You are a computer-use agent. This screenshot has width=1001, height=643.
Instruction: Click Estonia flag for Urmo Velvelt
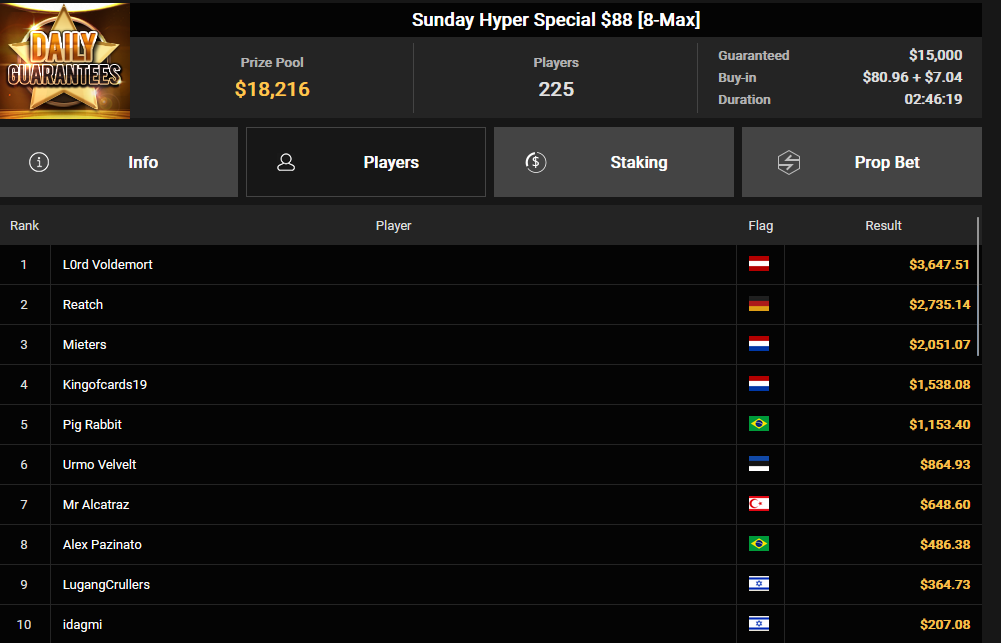tap(759, 464)
